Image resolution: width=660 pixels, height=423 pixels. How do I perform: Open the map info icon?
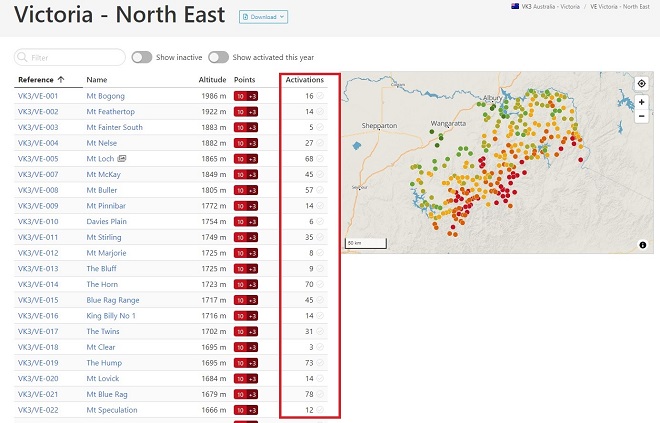pos(642,245)
